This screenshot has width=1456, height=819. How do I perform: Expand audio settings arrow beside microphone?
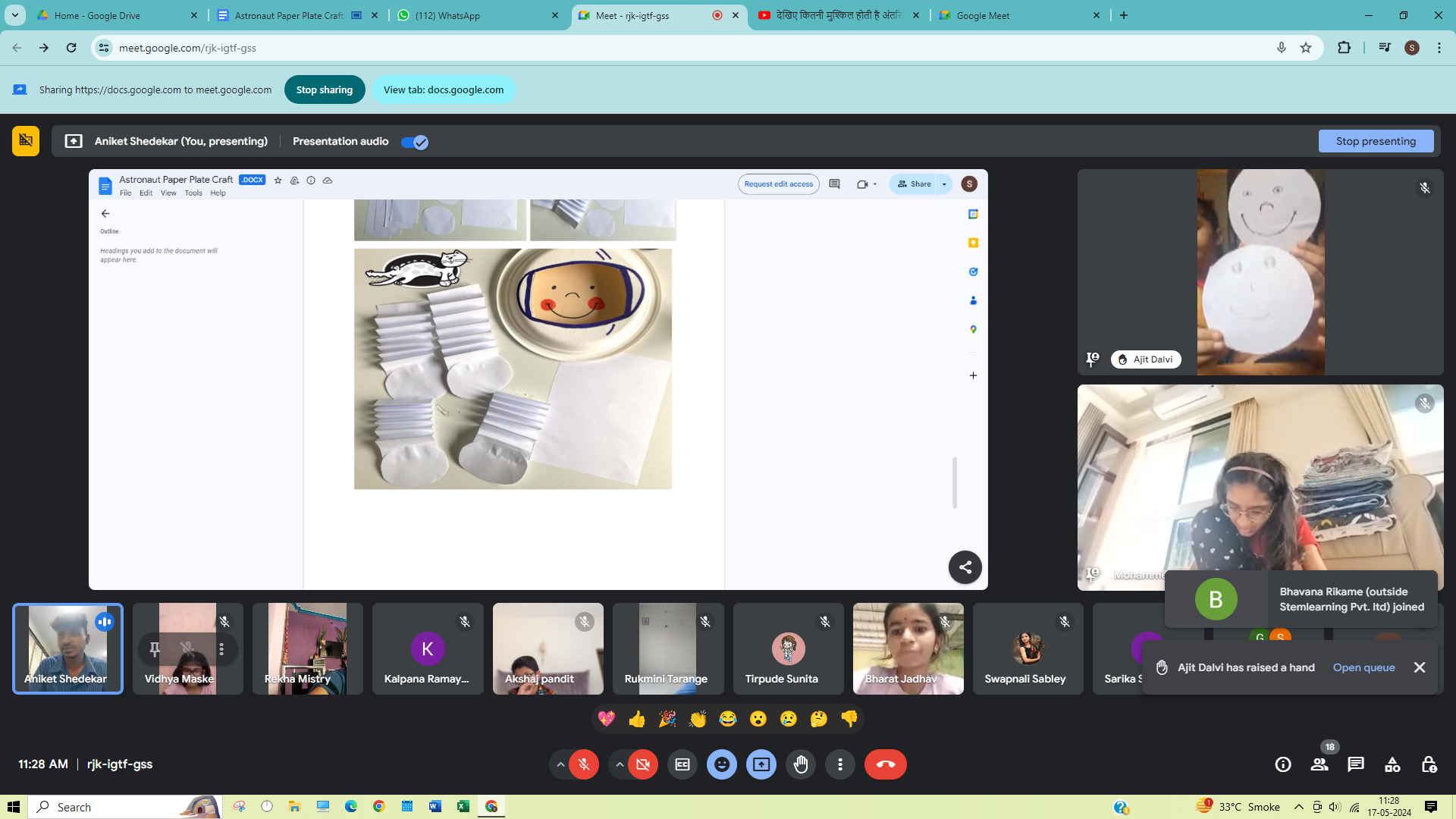pyautogui.click(x=560, y=764)
